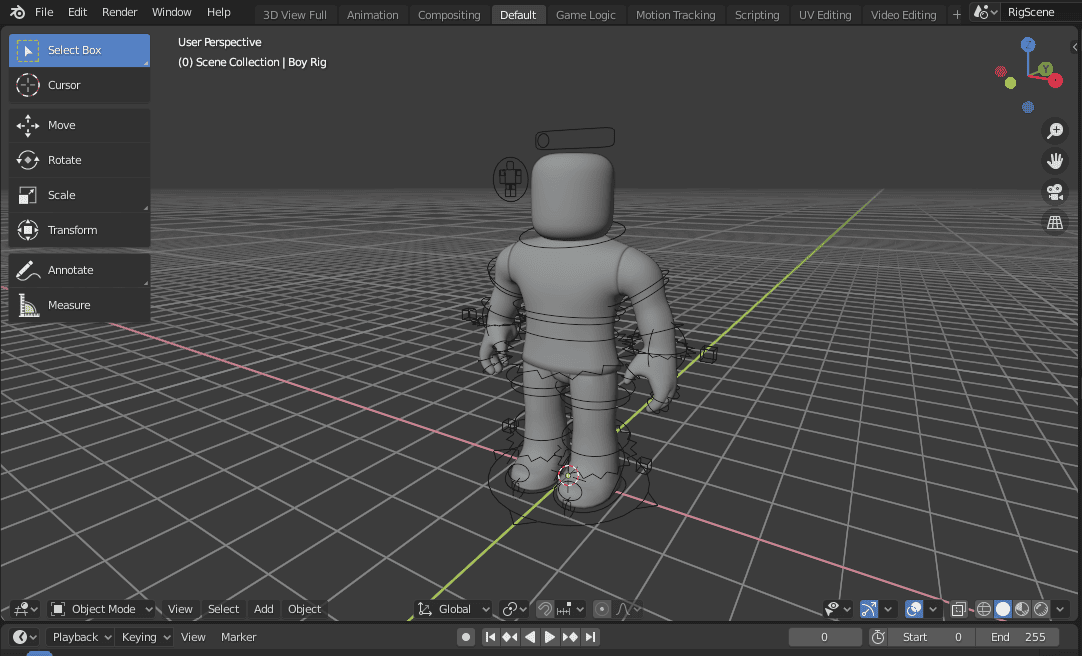Click the hand pan icon near the navigation gizmo
The width and height of the screenshot is (1082, 656).
[1055, 160]
